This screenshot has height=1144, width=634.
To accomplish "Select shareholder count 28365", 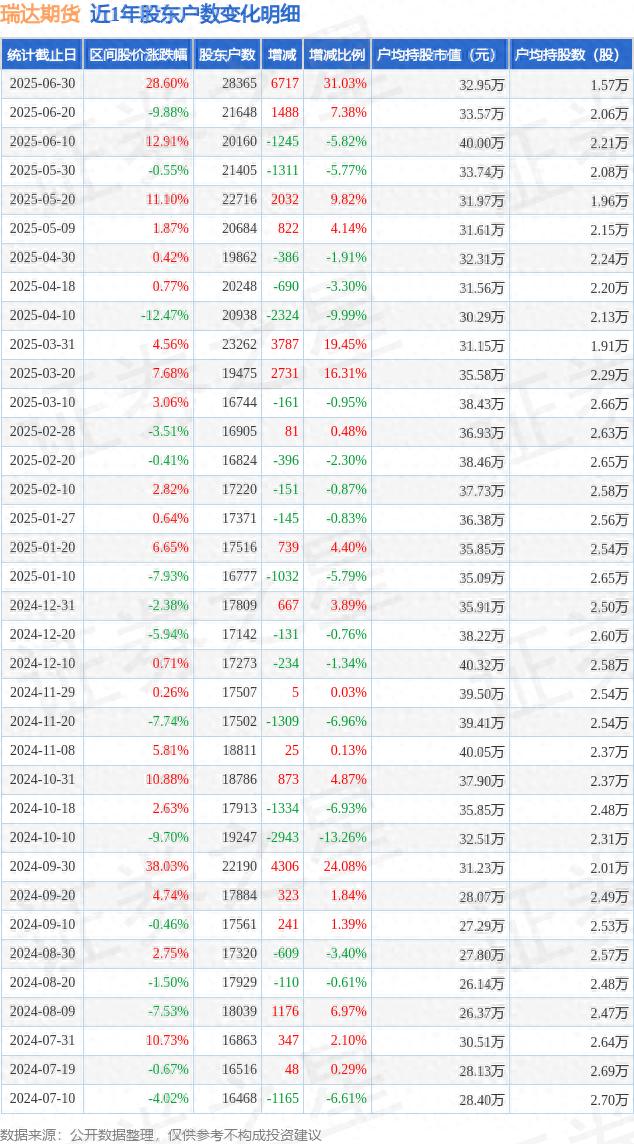I will 239,84.
